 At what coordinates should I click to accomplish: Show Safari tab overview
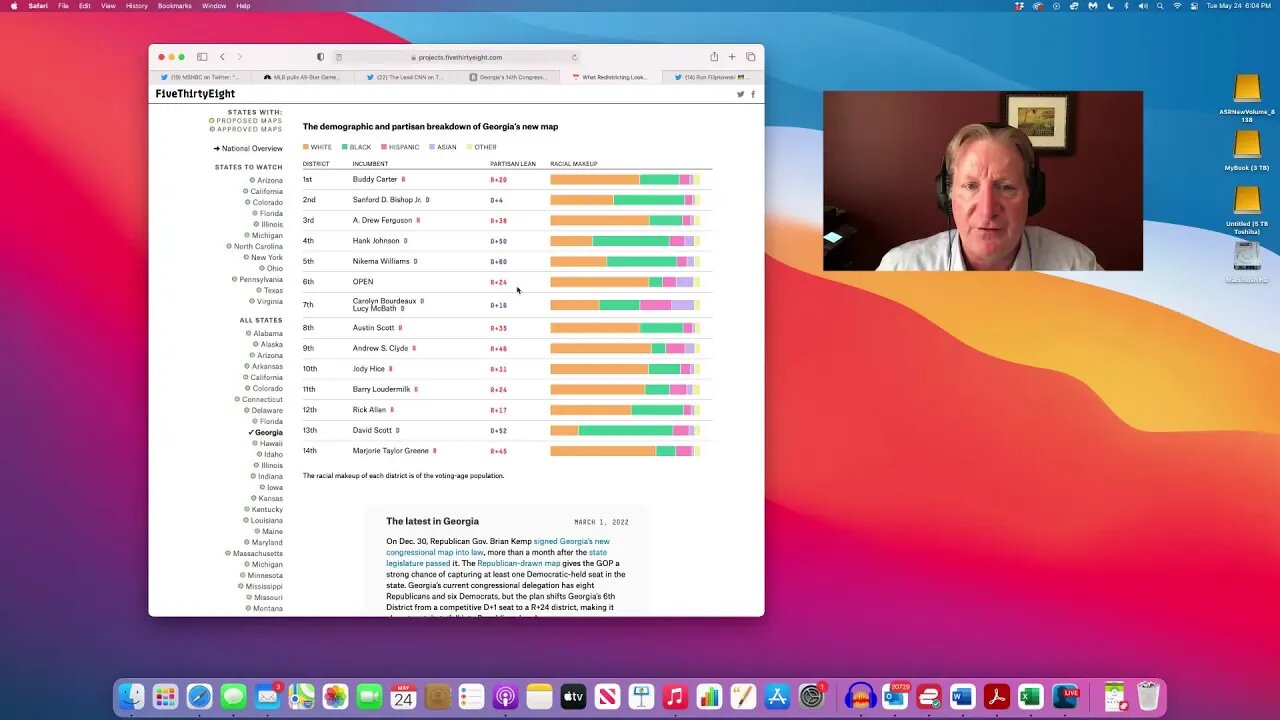pyautogui.click(x=751, y=57)
